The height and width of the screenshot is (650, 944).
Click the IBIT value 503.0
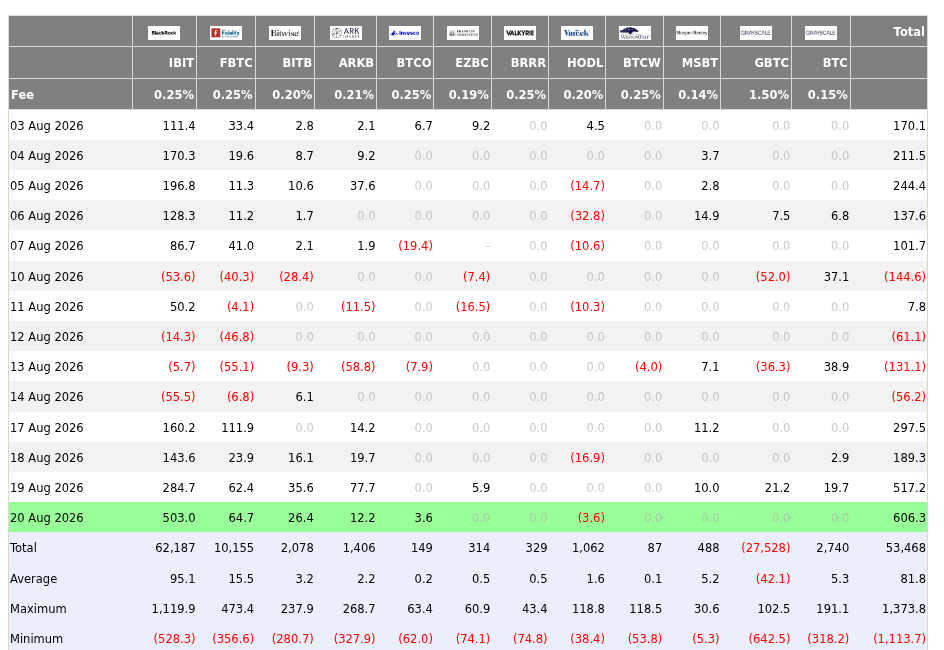coord(179,518)
